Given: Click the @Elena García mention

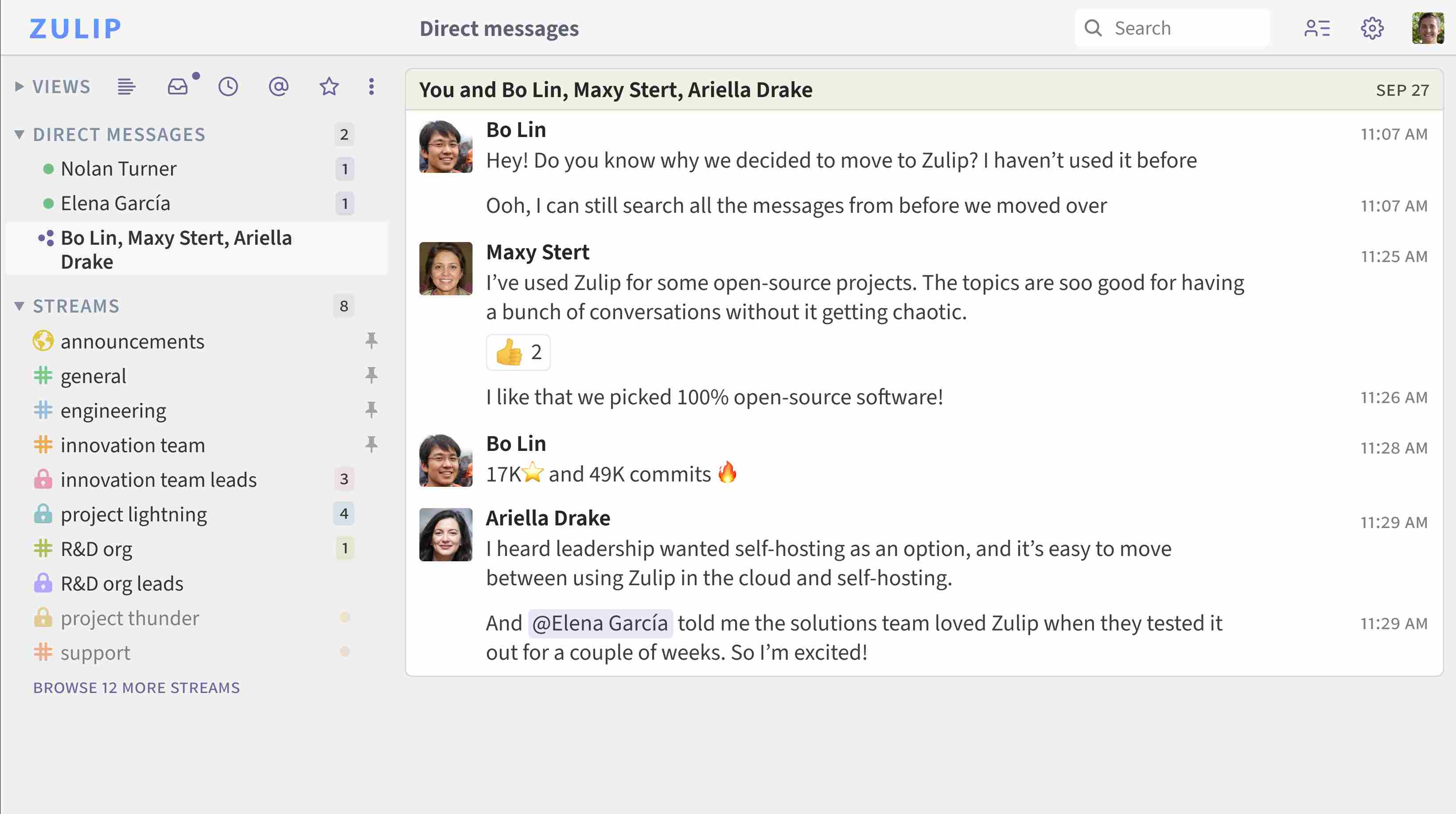Looking at the screenshot, I should click(x=600, y=623).
